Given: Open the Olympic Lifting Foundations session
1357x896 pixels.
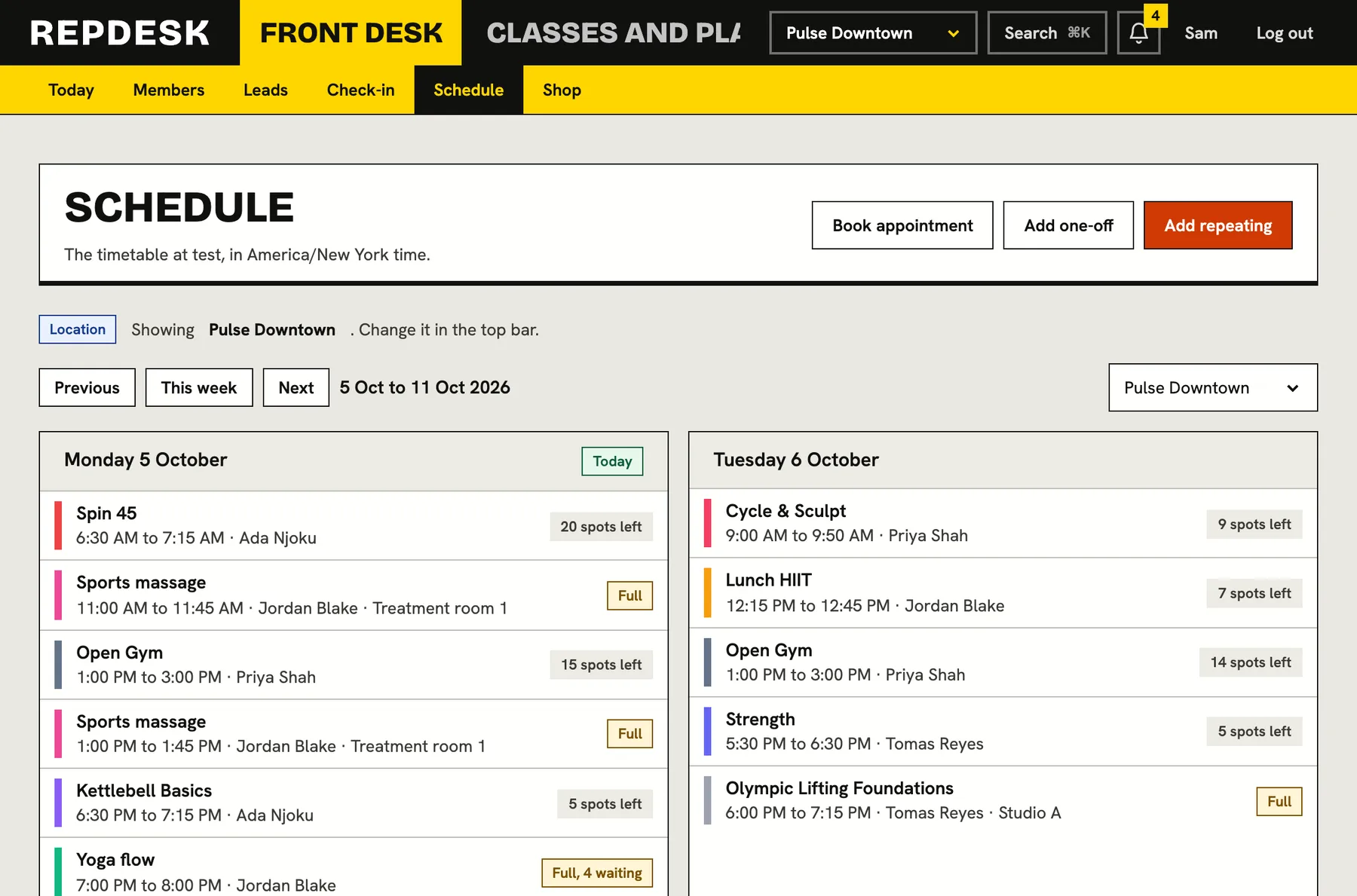Looking at the screenshot, I should (1003, 800).
